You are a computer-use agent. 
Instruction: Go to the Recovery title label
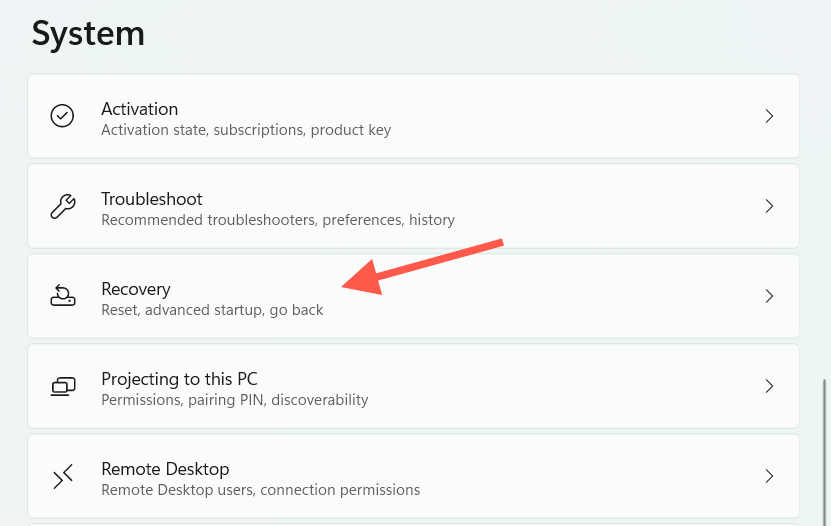pyautogui.click(x=136, y=289)
